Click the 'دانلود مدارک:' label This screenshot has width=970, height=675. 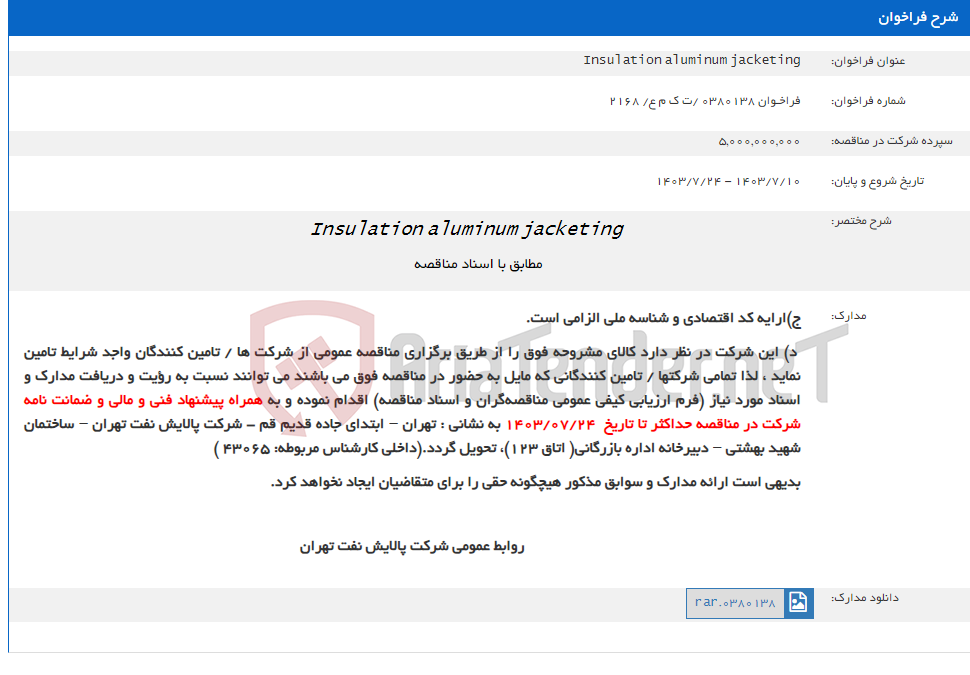(x=864, y=598)
